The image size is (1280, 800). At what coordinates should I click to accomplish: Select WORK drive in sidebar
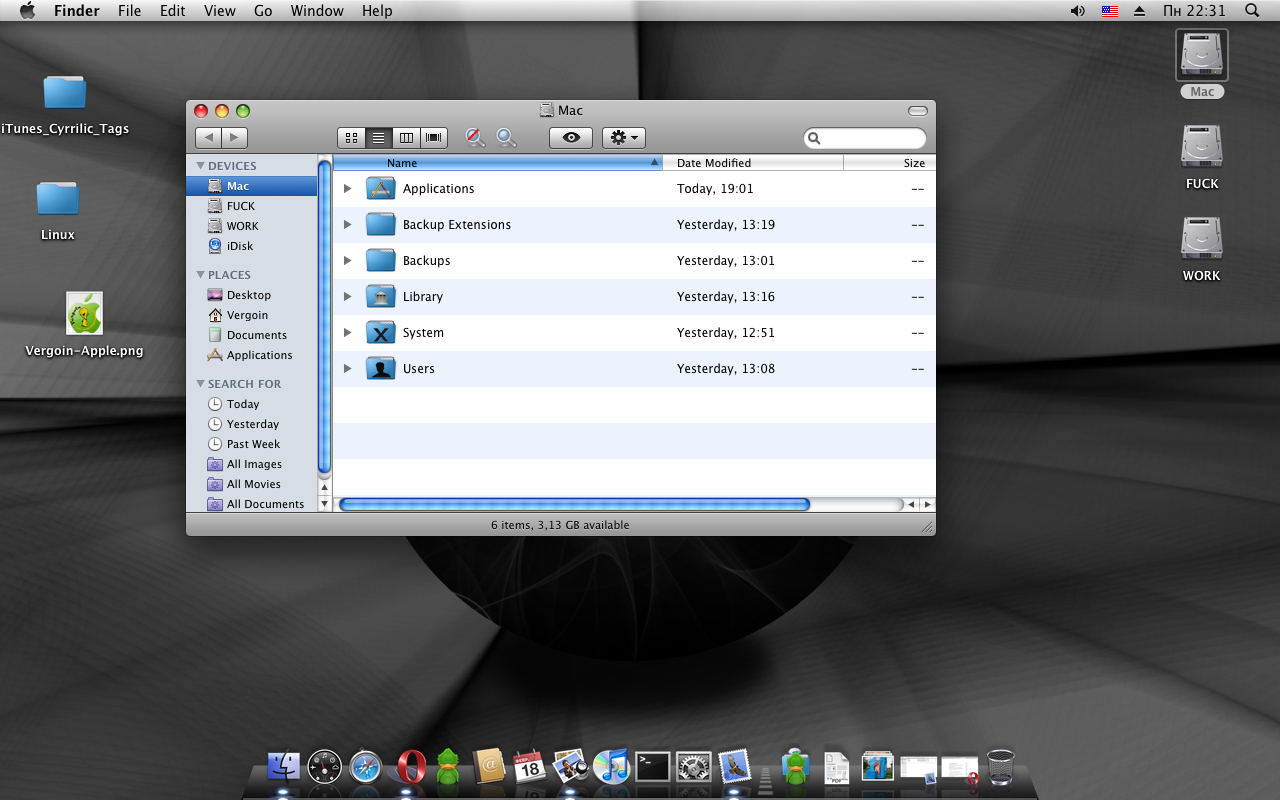[252, 226]
